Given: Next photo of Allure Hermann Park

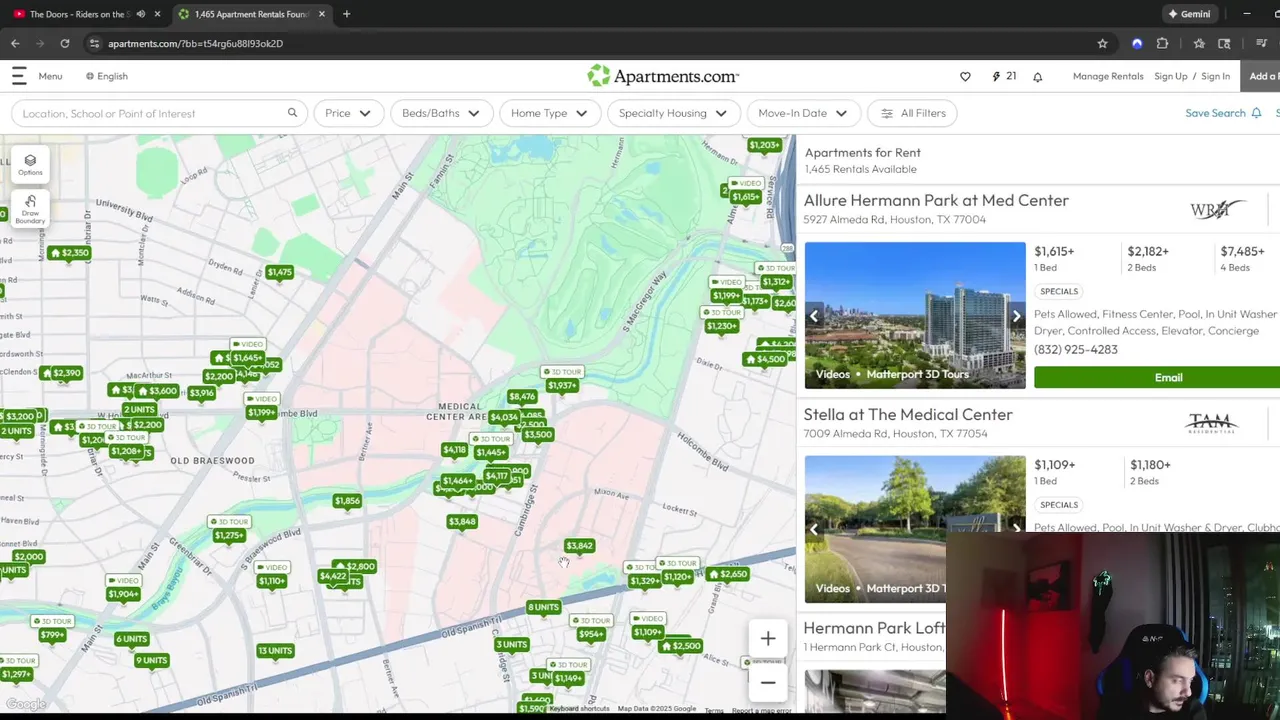Looking at the screenshot, I should coord(1016,316).
